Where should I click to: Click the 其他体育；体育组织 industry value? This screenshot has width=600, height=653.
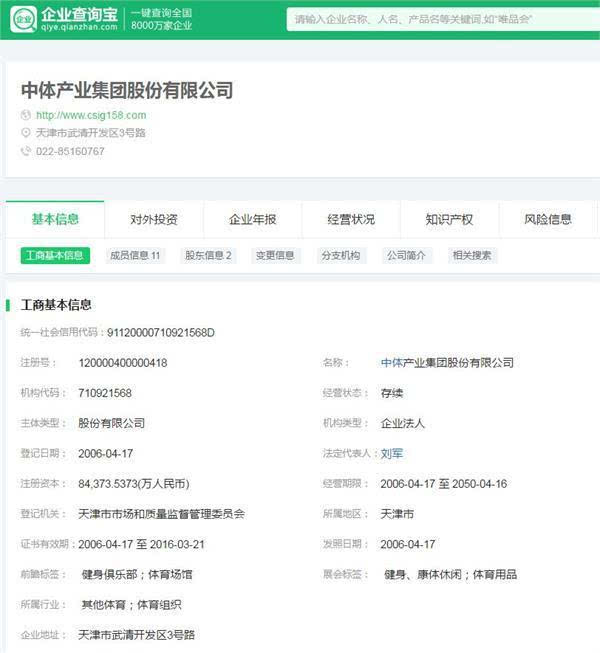pyautogui.click(x=132, y=605)
